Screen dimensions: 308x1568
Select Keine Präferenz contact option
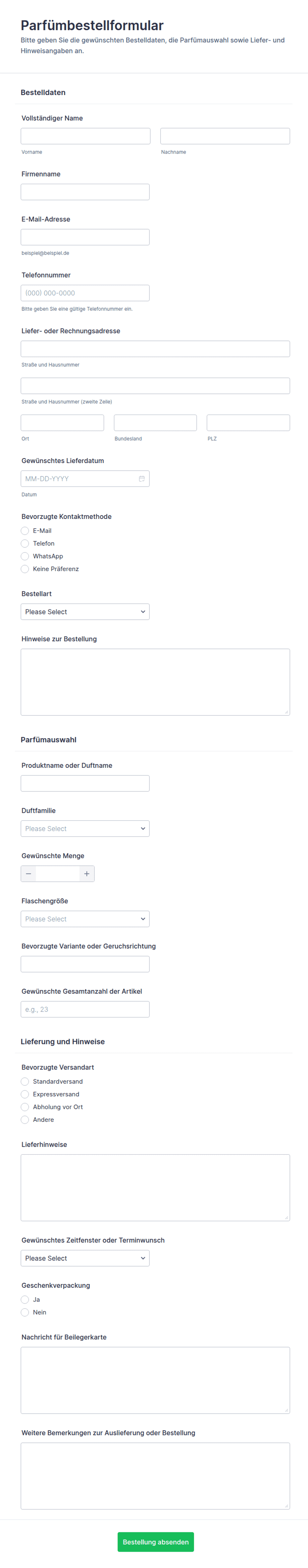click(25, 569)
